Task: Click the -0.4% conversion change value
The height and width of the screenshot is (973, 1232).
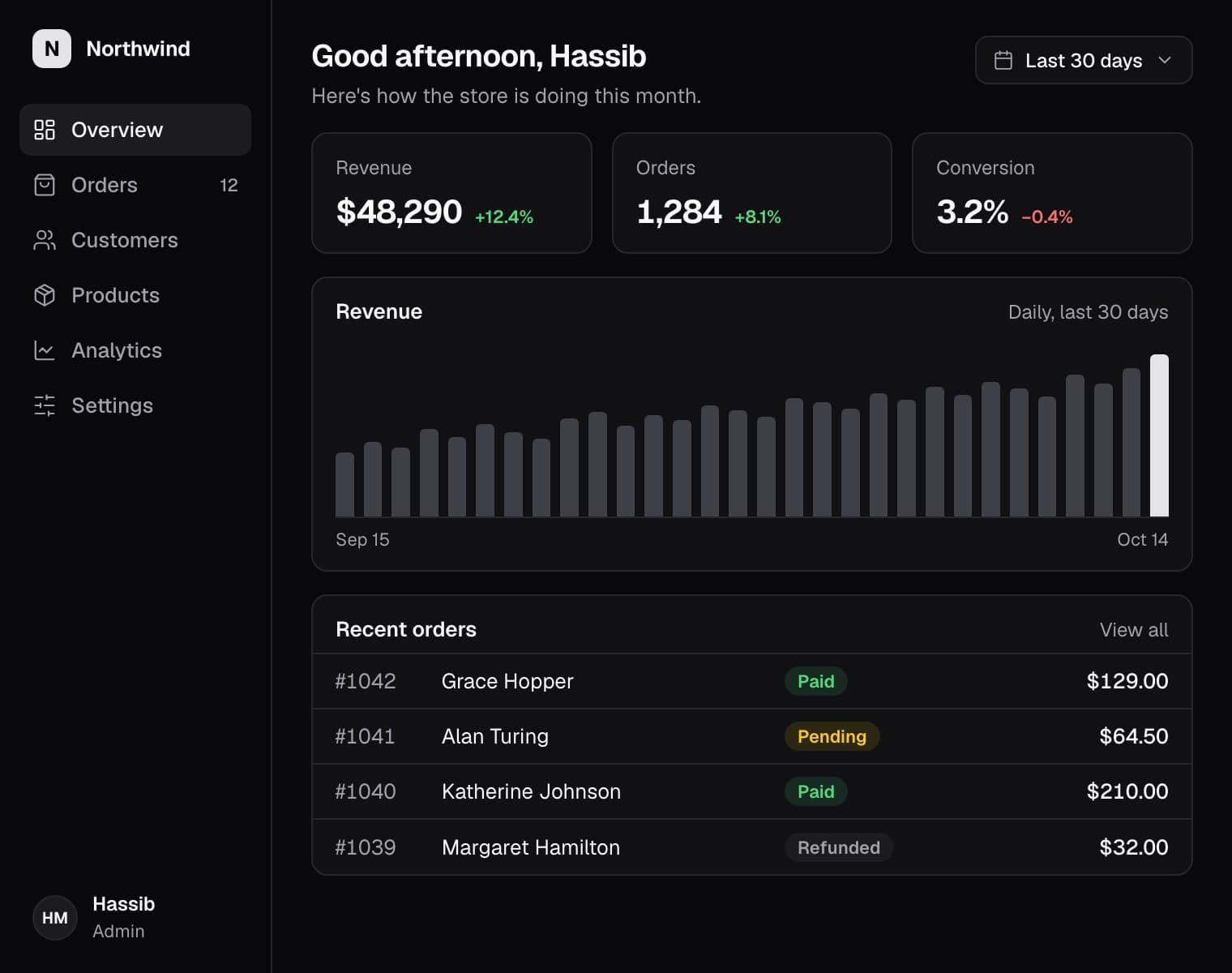Action: point(1047,216)
